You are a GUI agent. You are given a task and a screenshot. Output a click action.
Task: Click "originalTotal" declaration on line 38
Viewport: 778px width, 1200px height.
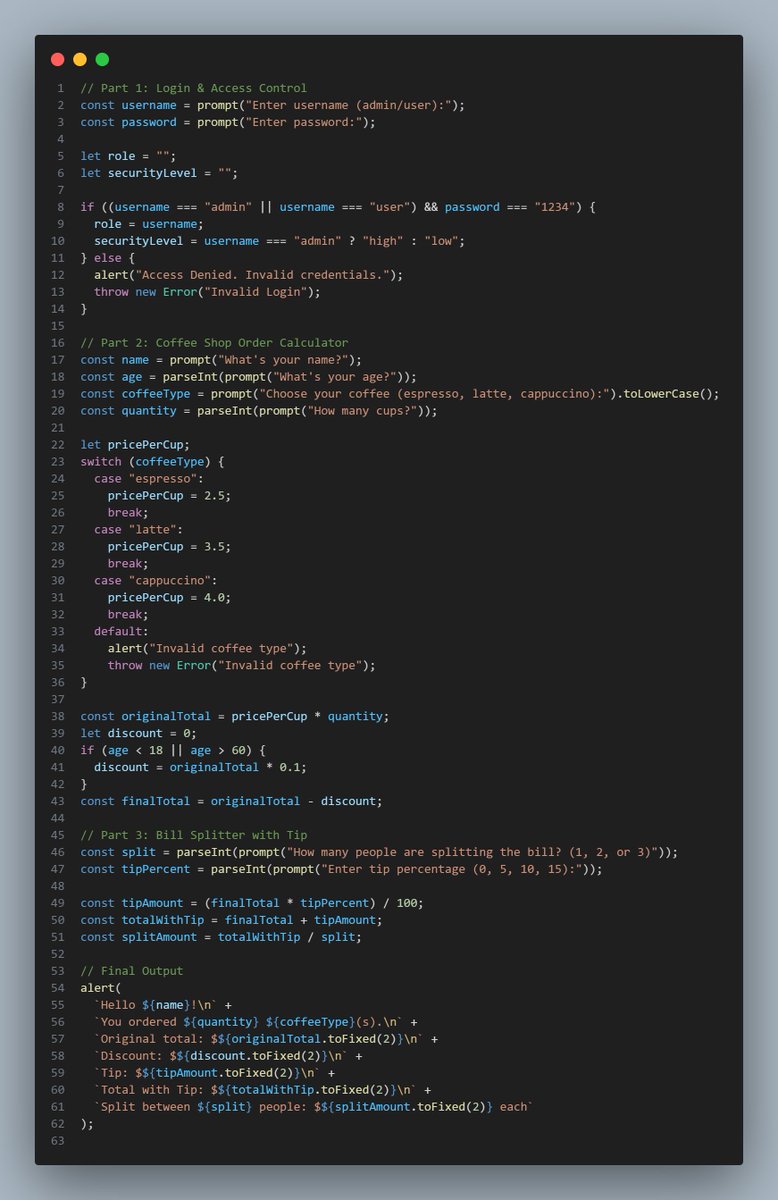166,717
